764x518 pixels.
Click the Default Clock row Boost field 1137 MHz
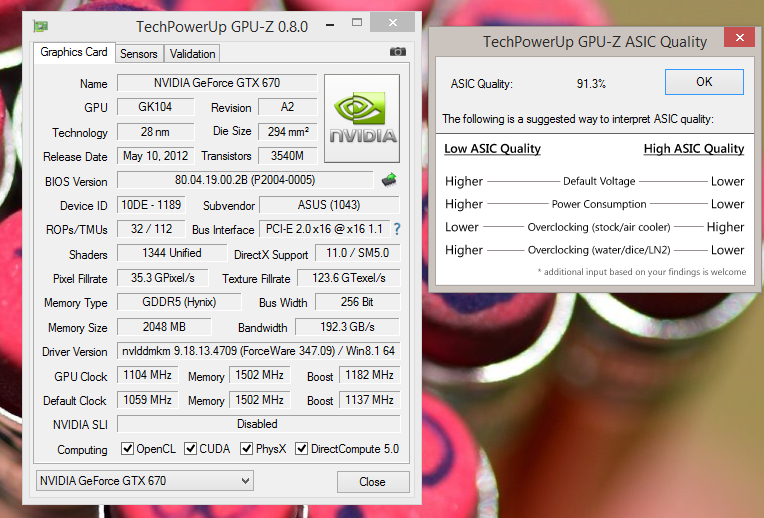coord(369,400)
